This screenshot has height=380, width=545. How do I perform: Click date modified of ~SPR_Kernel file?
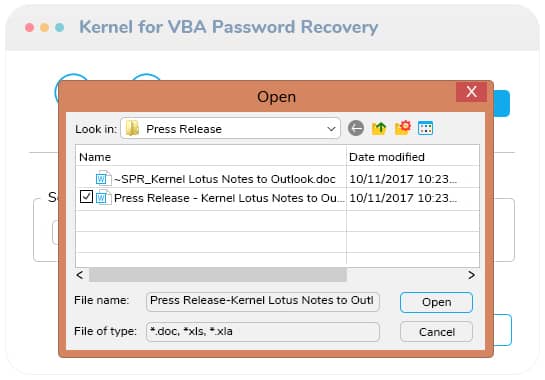[403, 179]
